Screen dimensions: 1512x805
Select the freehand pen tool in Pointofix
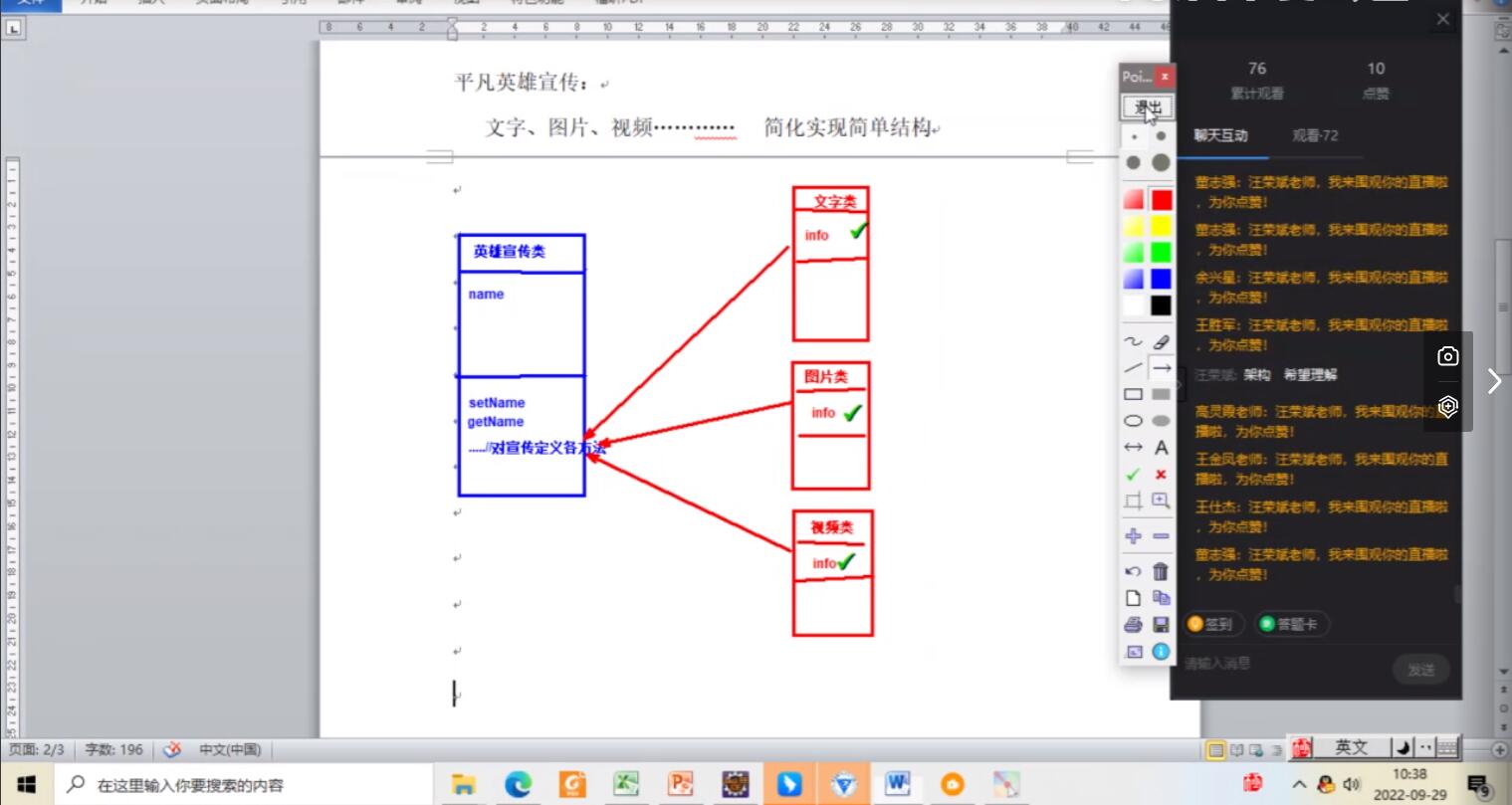[x=1133, y=341]
